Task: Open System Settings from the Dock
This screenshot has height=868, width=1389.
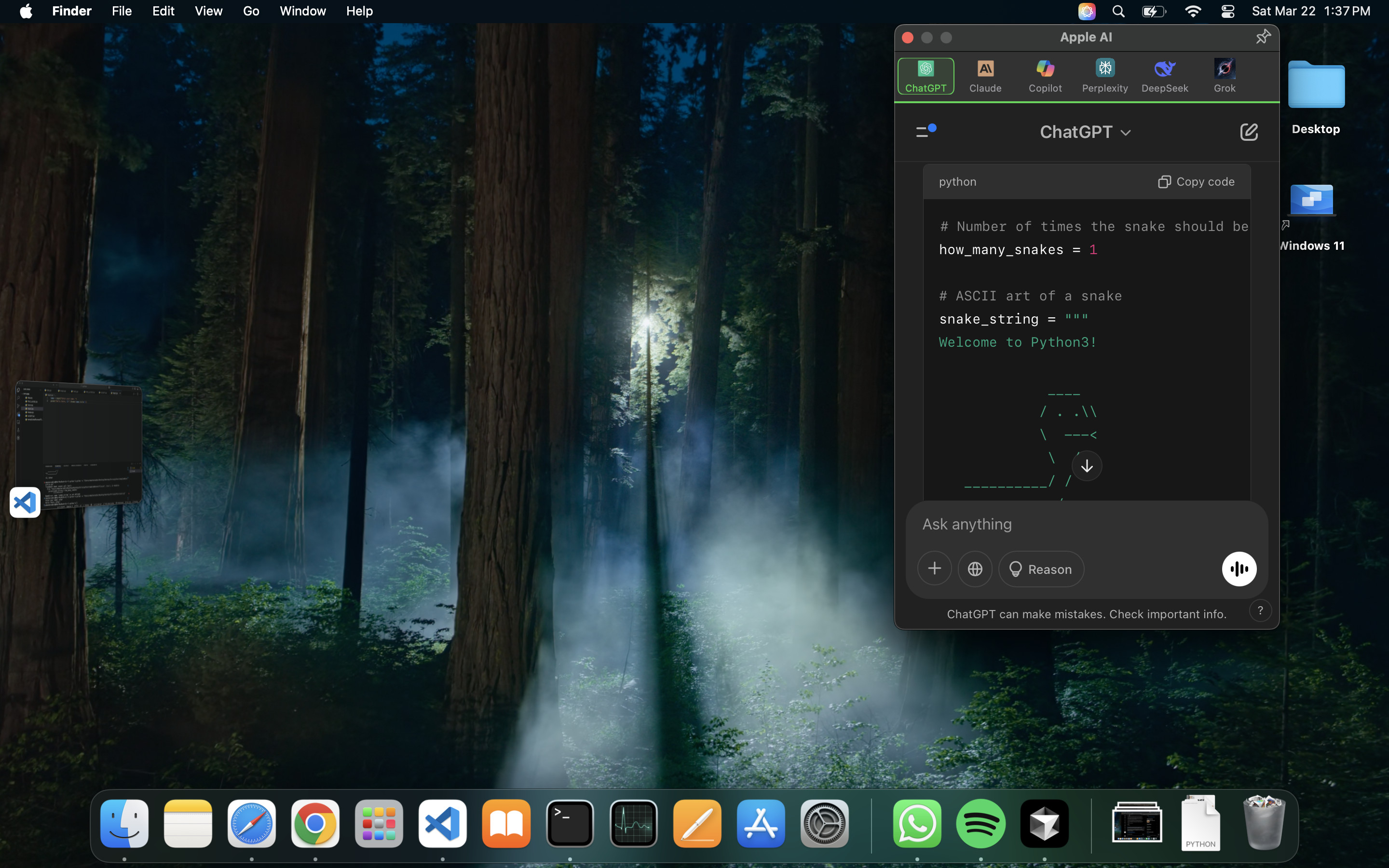Action: point(825,823)
